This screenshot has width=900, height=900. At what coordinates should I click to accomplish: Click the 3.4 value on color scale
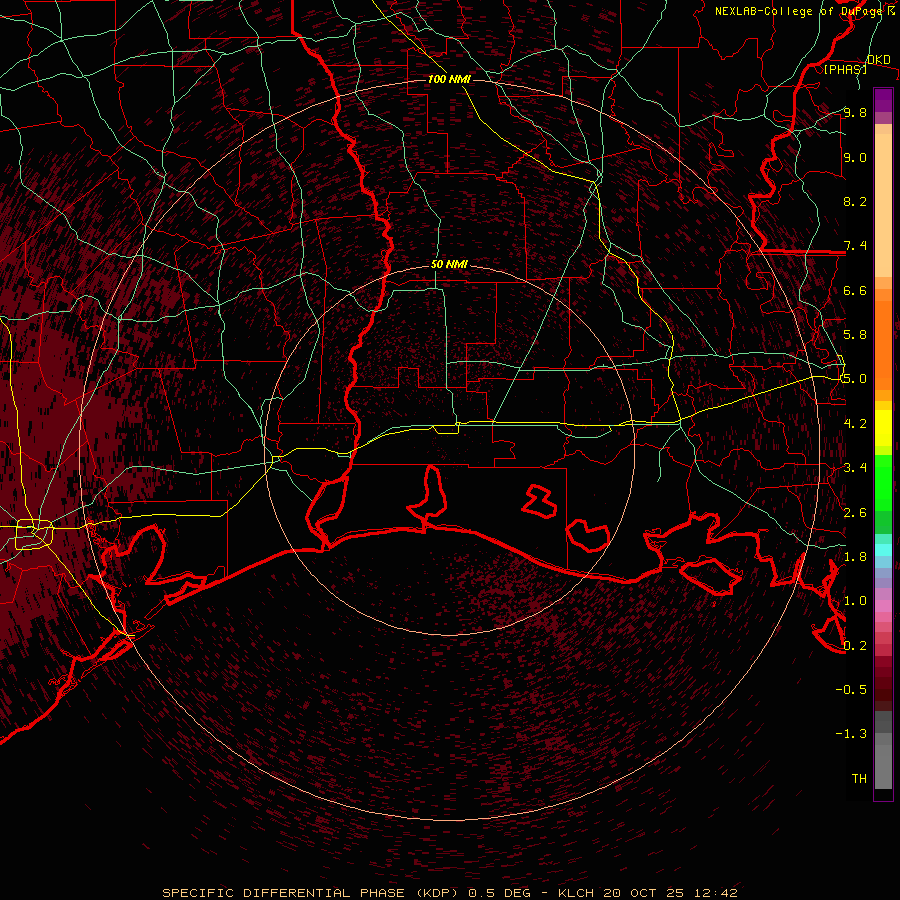coord(855,468)
